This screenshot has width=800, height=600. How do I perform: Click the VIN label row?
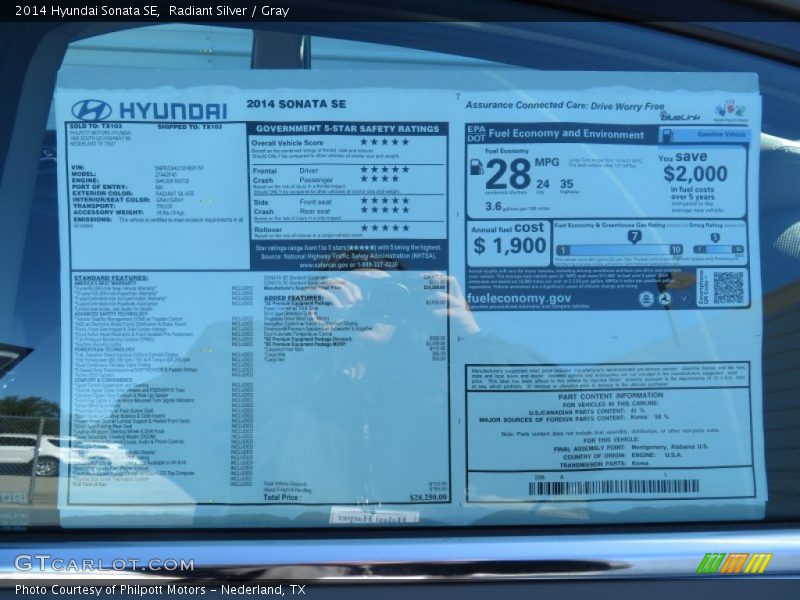[138, 167]
